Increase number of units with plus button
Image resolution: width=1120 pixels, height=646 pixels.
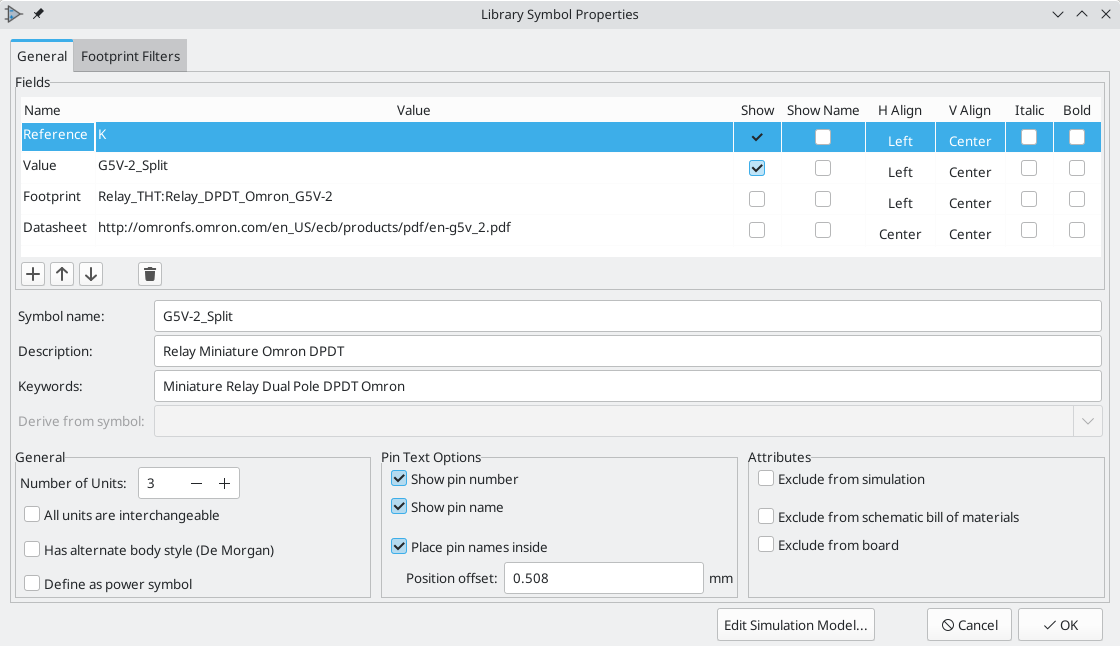(225, 484)
